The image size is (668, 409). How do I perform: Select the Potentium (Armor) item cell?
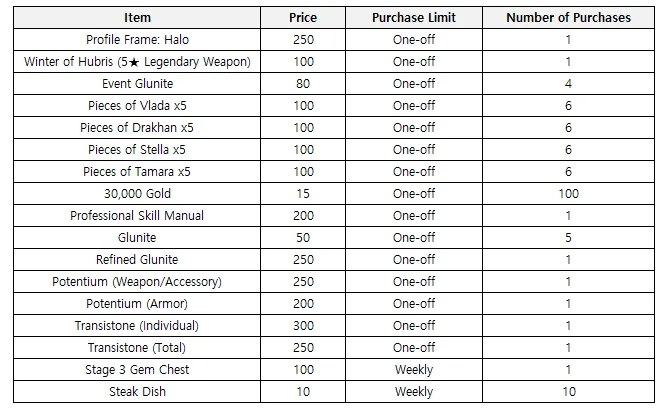[137, 304]
